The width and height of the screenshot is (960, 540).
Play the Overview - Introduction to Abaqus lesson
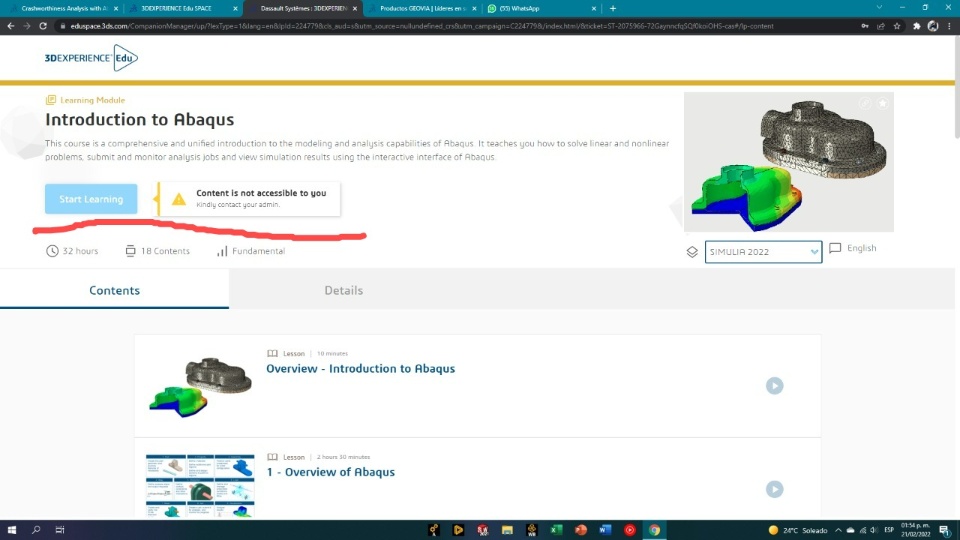pyautogui.click(x=774, y=386)
